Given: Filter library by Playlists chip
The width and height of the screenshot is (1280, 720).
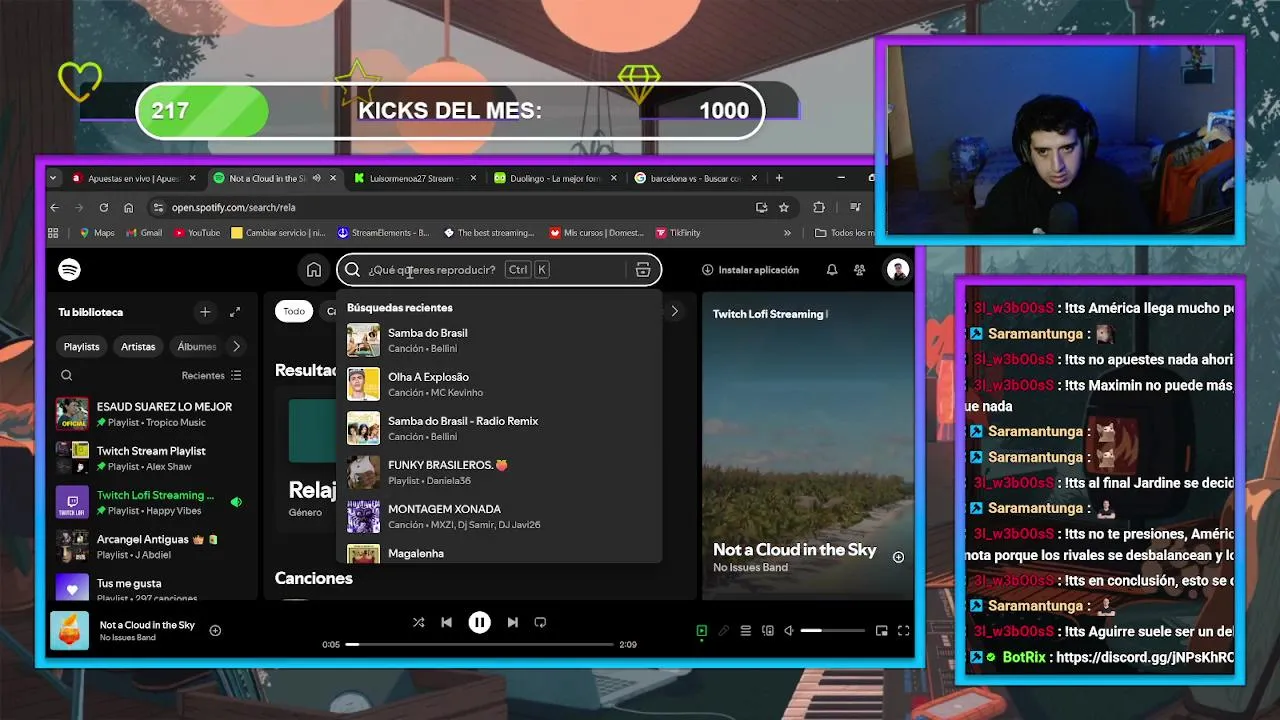Looking at the screenshot, I should click(x=82, y=346).
